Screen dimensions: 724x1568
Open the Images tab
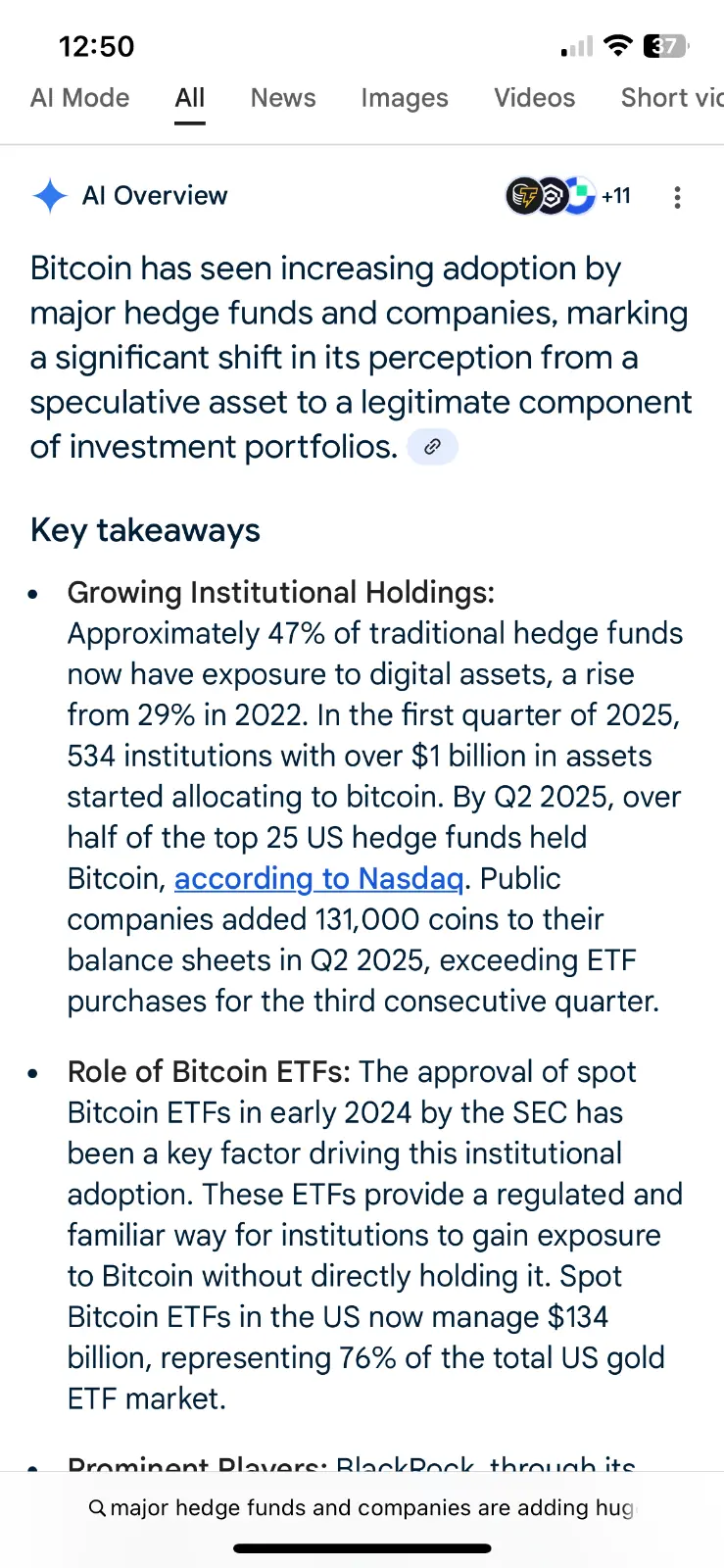[x=405, y=98]
